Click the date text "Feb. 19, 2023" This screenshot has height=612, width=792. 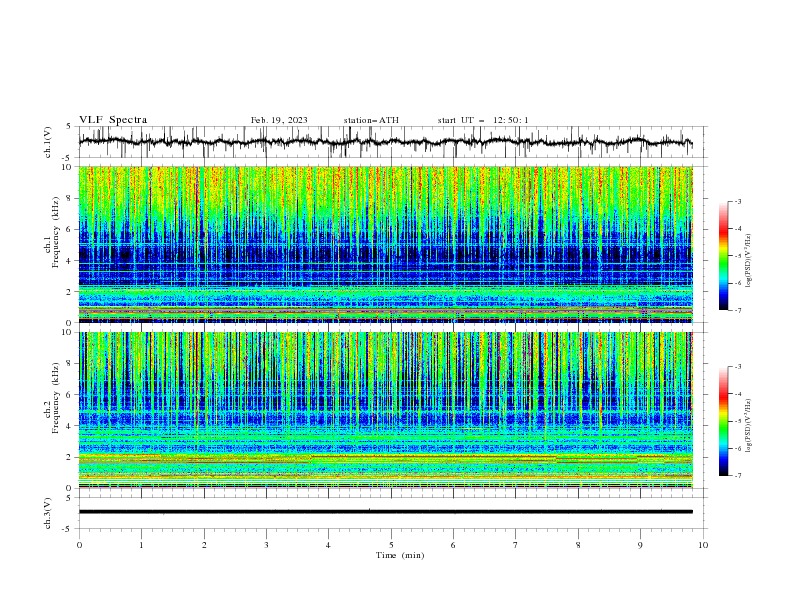(x=279, y=120)
